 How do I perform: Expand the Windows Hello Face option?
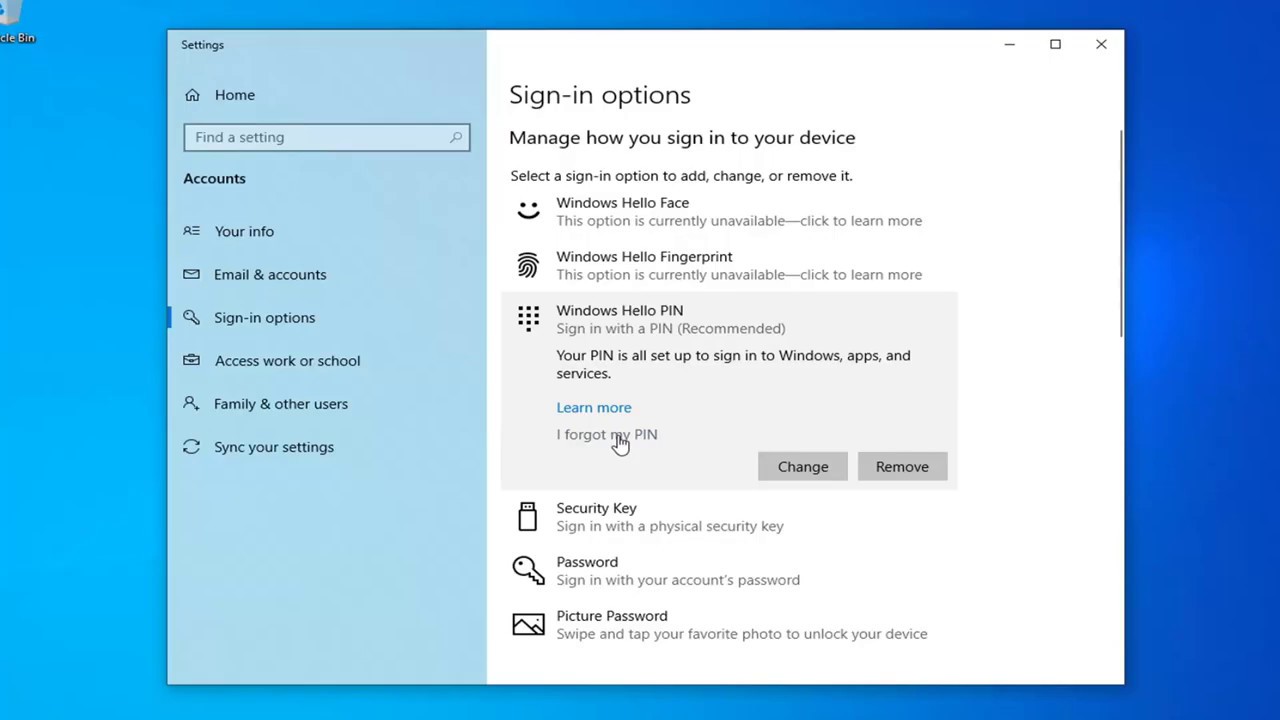point(729,211)
